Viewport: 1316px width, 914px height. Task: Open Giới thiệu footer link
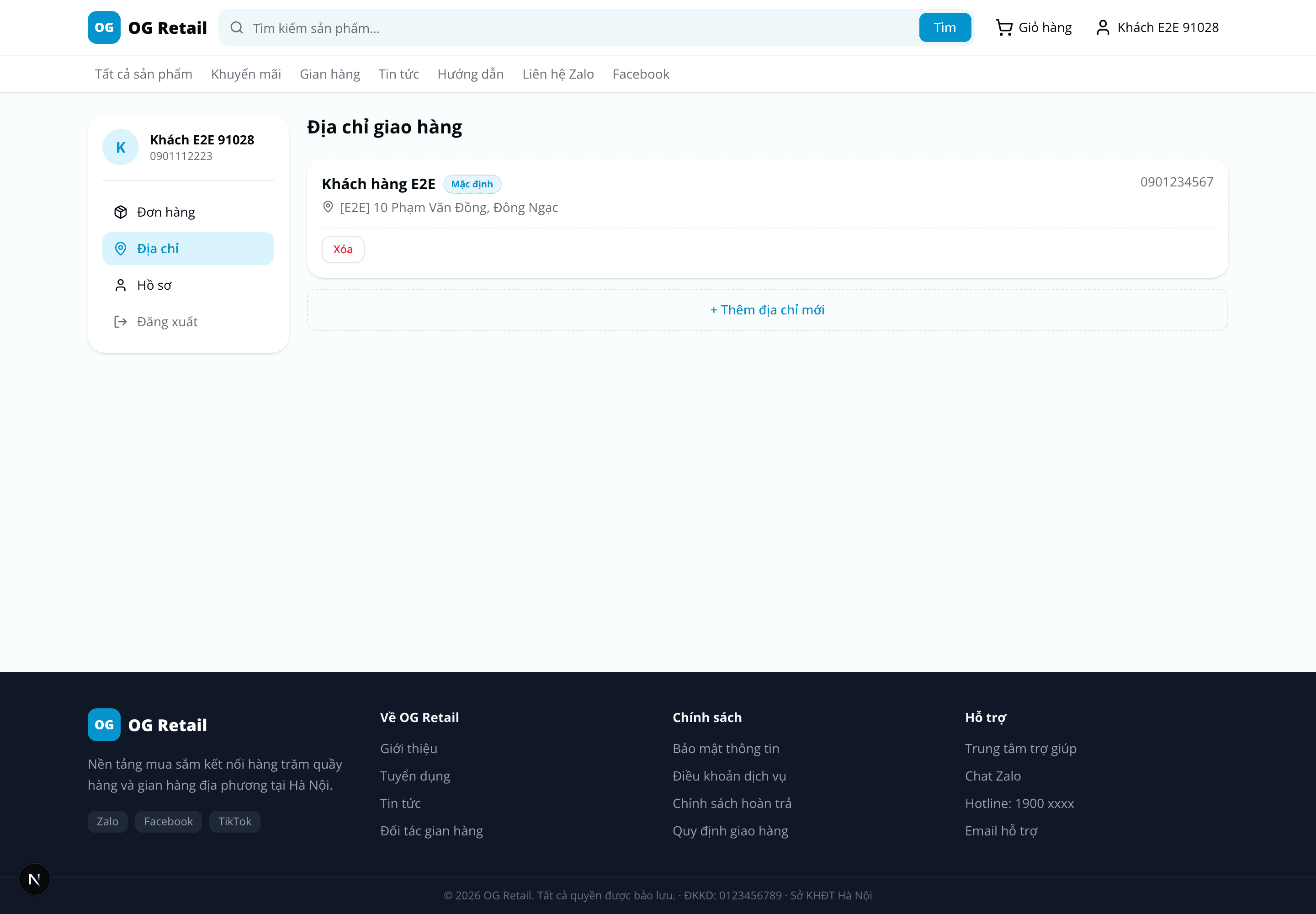409,749
